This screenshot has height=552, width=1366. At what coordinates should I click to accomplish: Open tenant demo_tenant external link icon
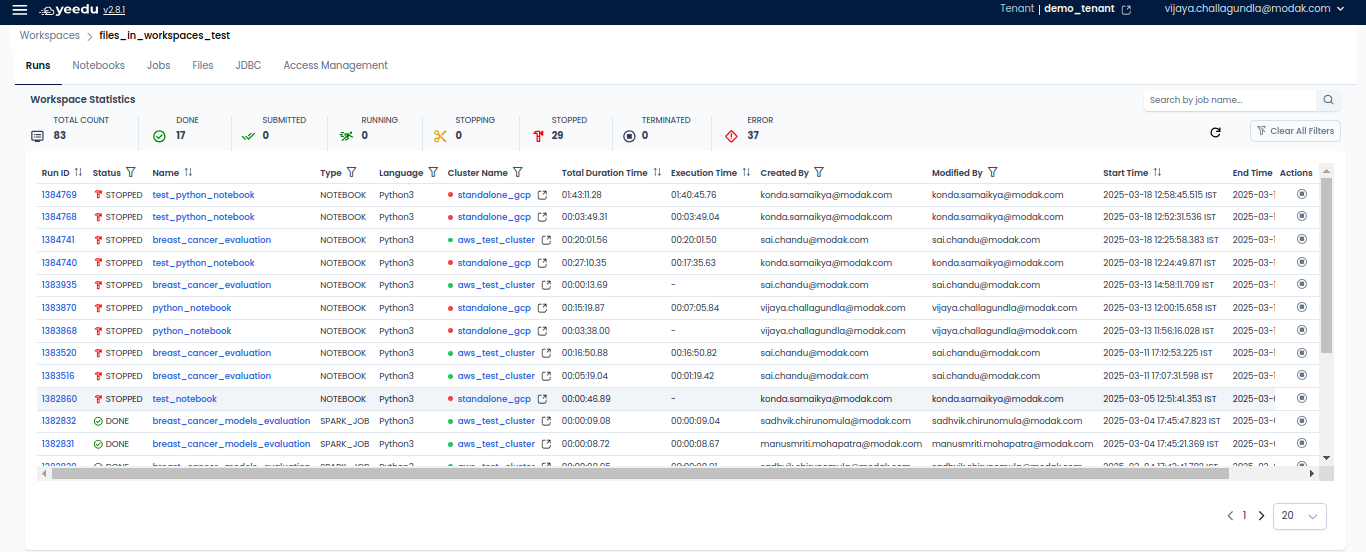tap(1127, 9)
